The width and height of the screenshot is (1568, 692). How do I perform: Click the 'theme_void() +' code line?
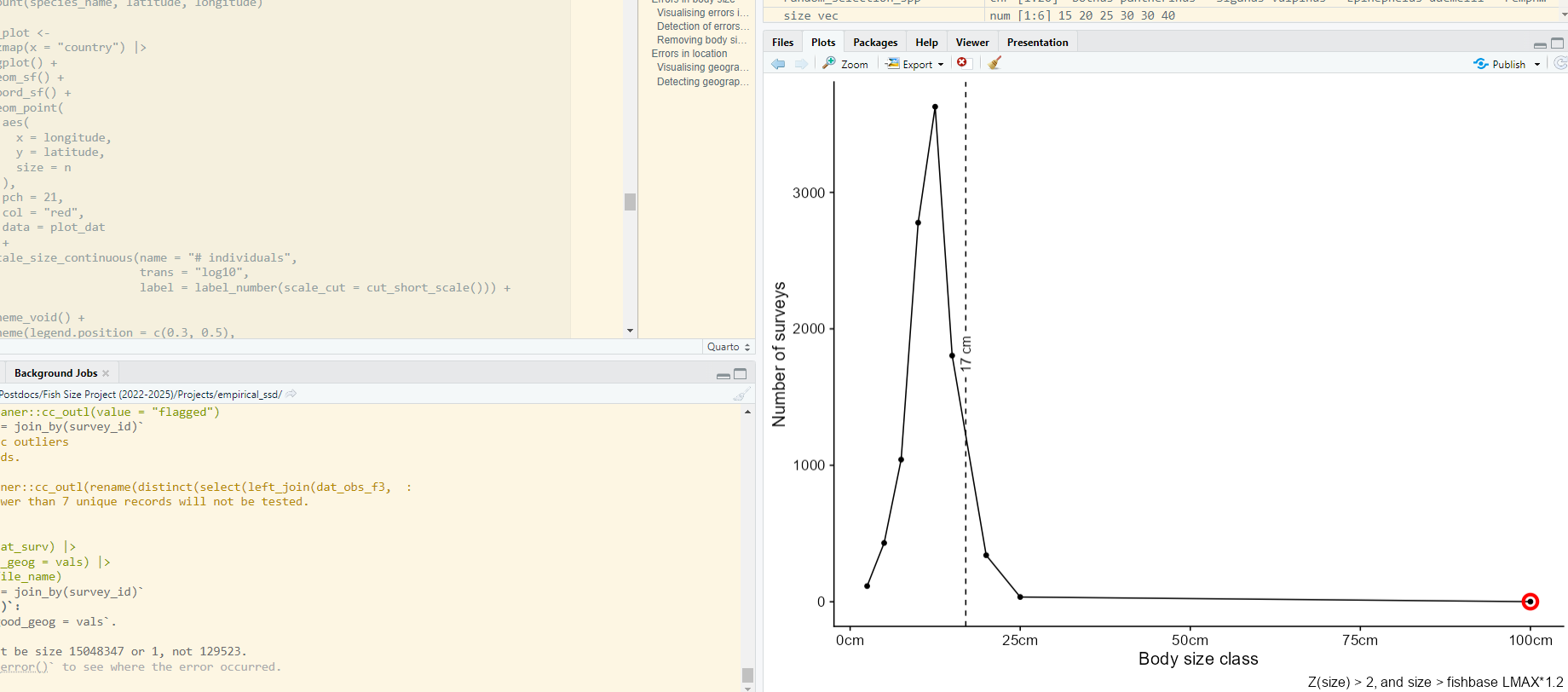[x=43, y=318]
